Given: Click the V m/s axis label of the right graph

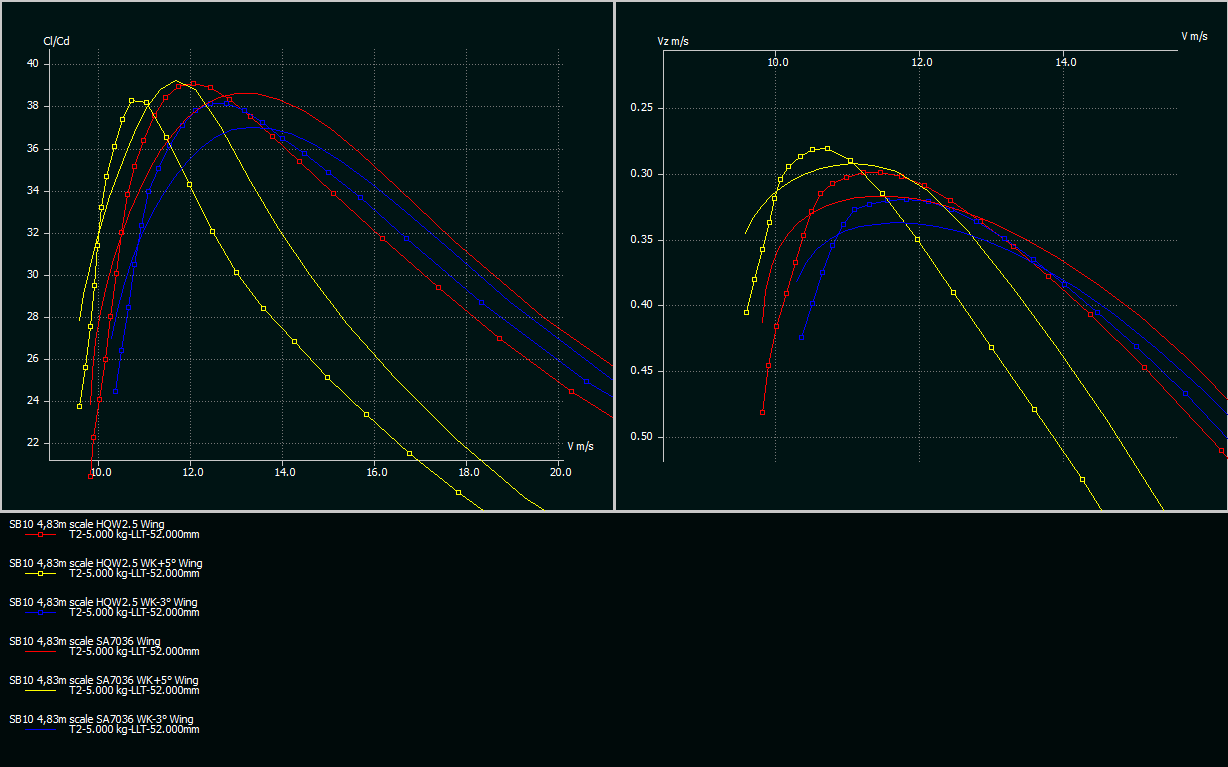Looking at the screenshot, I should coord(1194,36).
